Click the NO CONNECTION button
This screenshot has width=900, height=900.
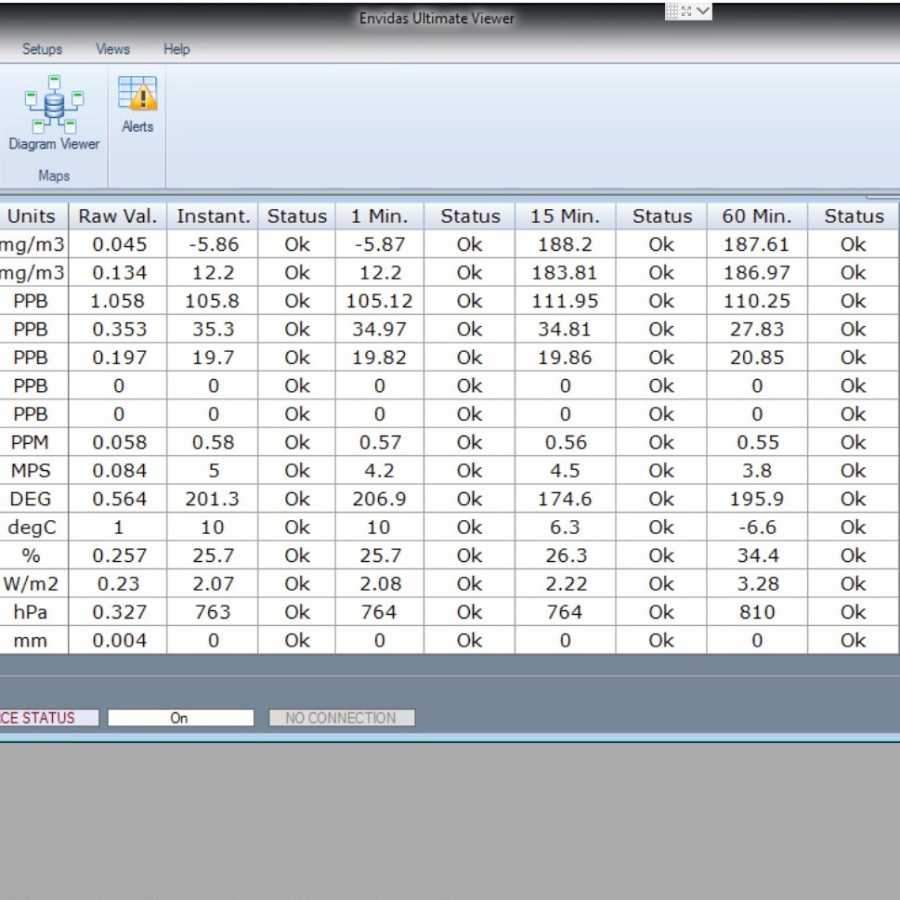(341, 718)
